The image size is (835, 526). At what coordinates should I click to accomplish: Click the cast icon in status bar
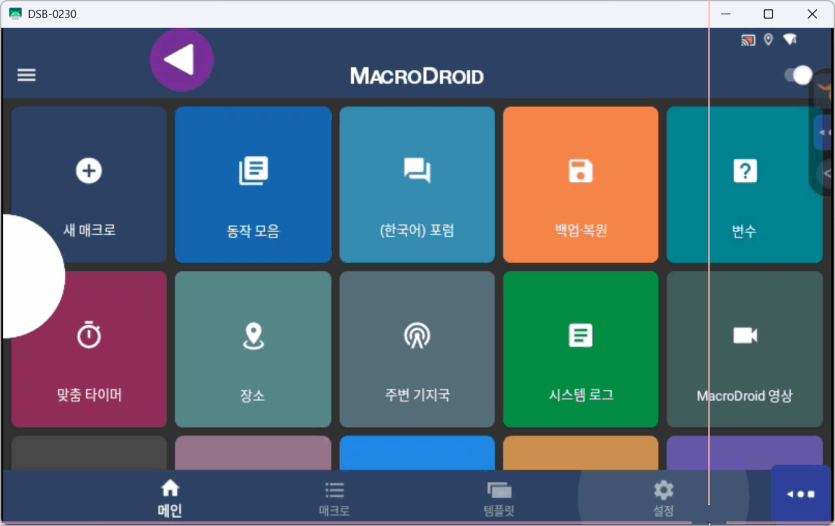(748, 40)
